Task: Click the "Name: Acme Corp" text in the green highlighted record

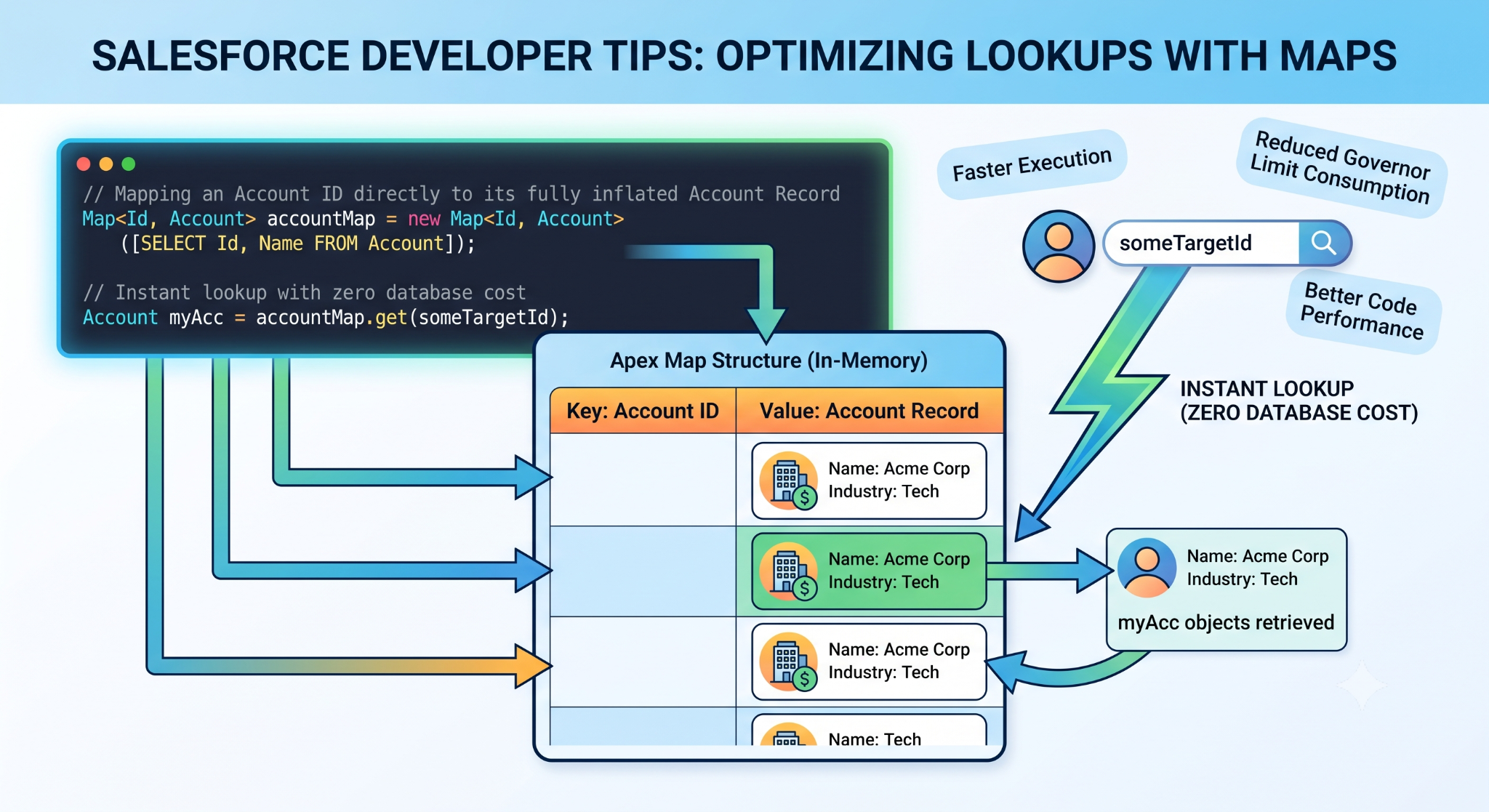Action: tap(899, 559)
